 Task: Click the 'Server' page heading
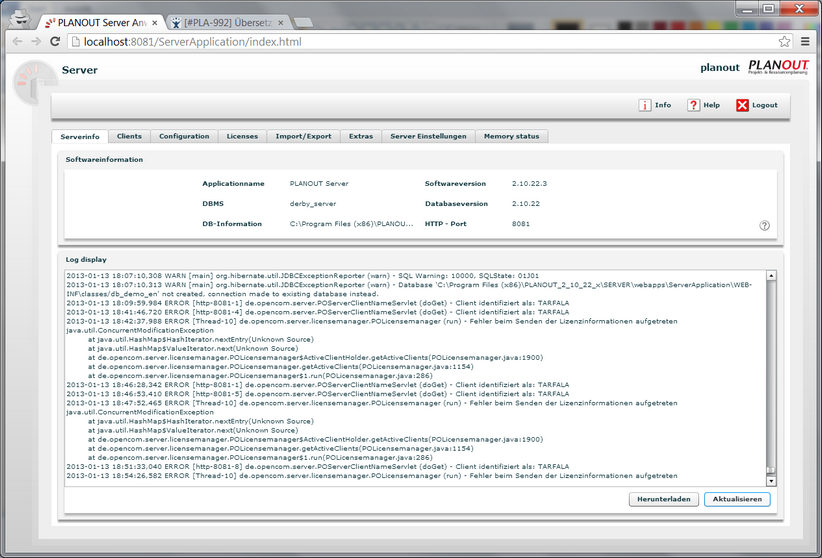coord(80,70)
